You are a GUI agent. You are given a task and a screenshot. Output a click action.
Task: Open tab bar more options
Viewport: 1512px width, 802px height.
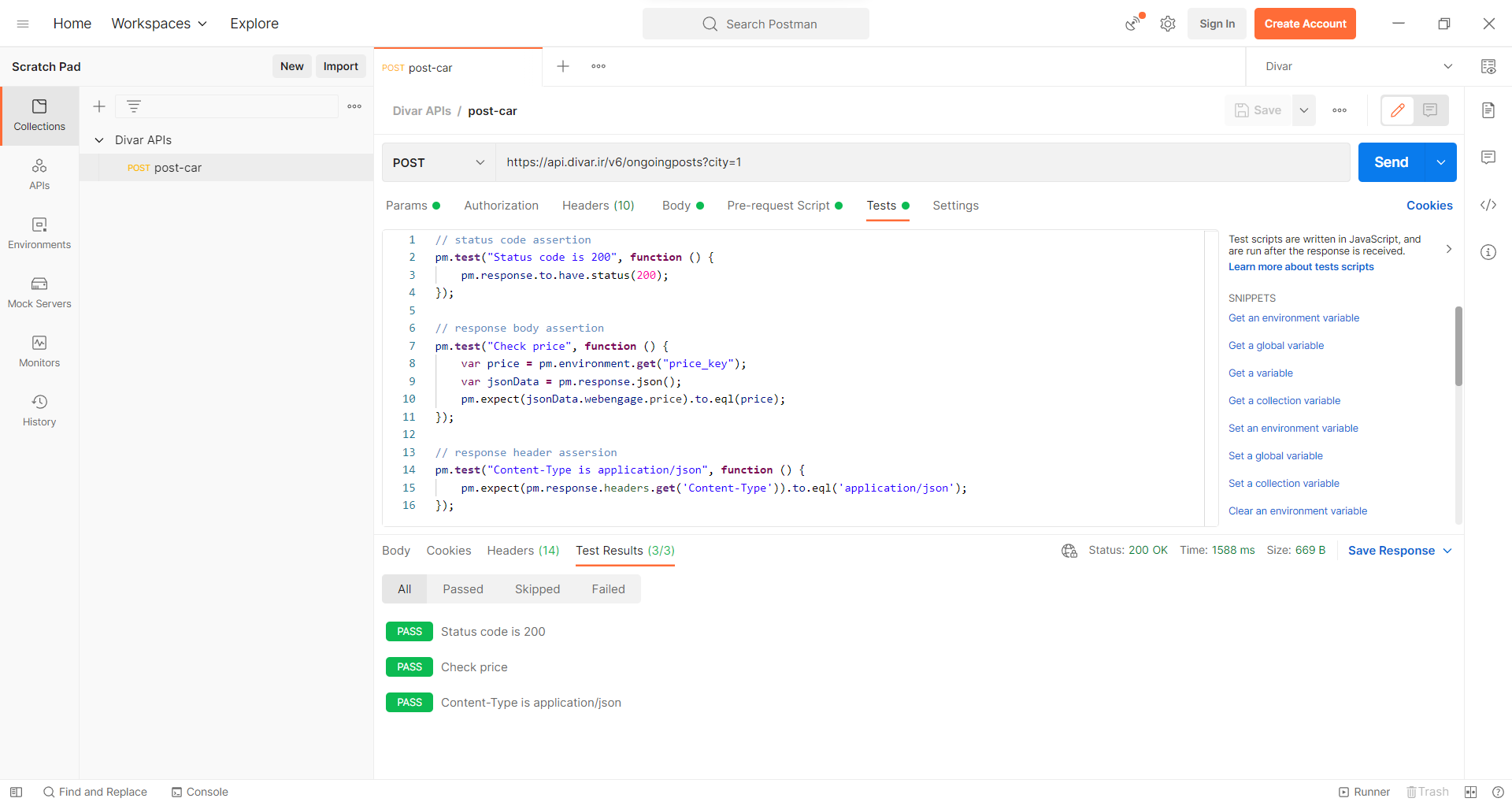click(598, 66)
